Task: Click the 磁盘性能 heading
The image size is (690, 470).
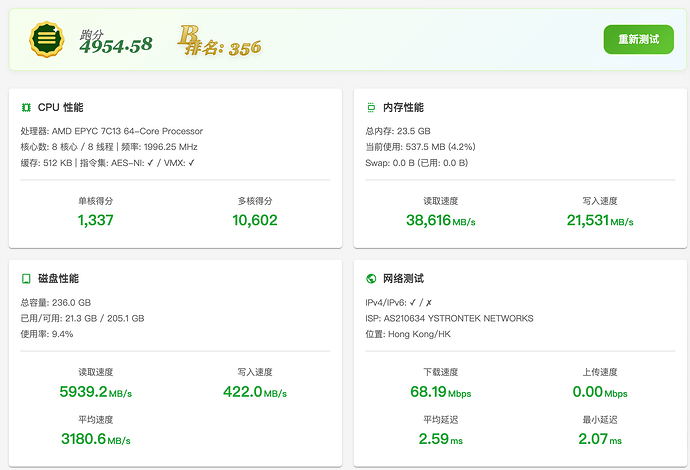Action: coord(58,279)
